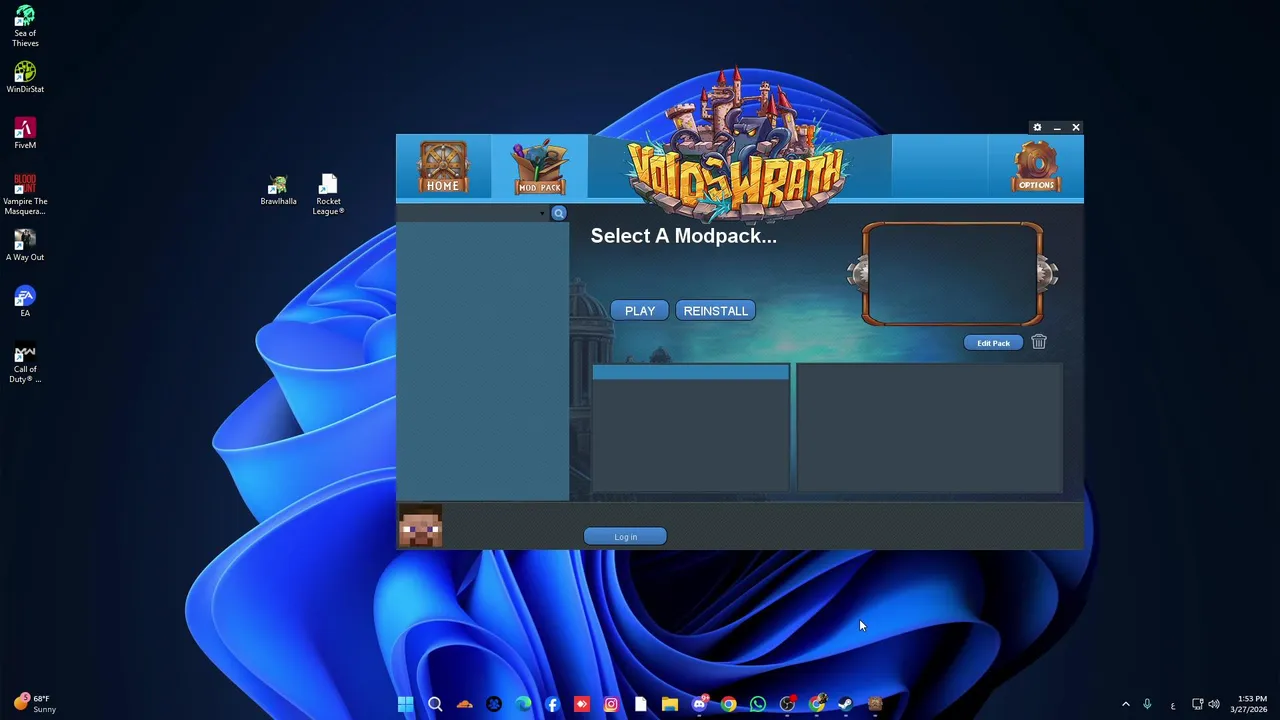Open Steam from the taskbar
Viewport: 1280px width, 720px height.
coord(846,705)
